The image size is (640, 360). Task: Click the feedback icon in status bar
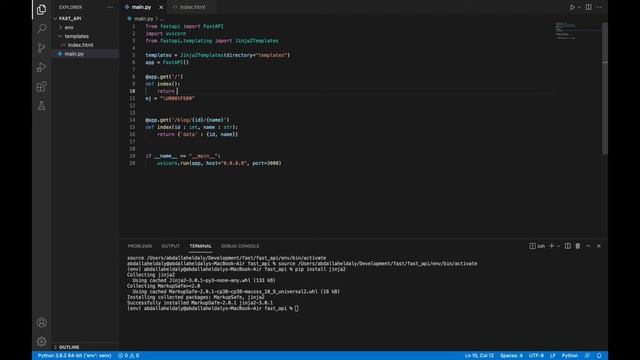click(587, 356)
